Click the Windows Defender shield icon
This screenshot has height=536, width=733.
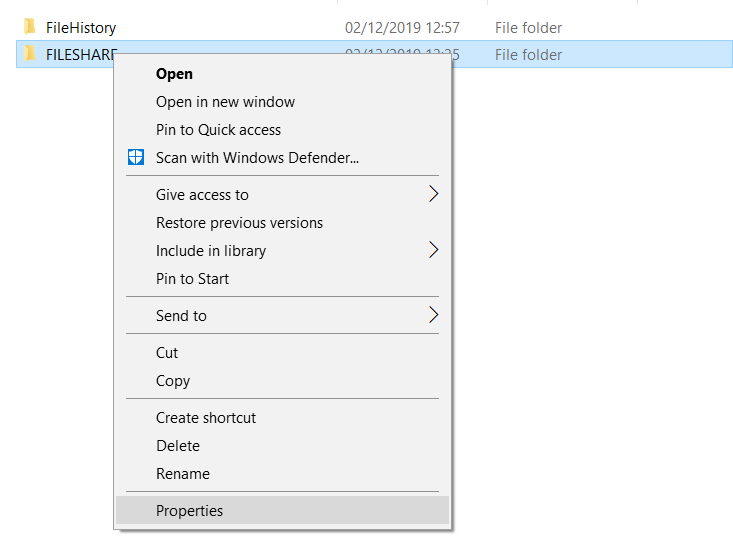[136, 157]
